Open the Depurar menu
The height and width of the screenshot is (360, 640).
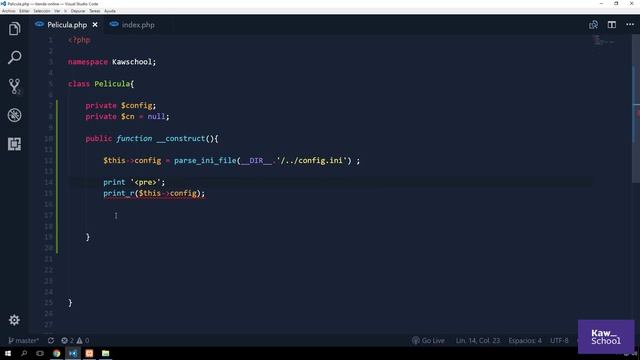click(x=78, y=11)
